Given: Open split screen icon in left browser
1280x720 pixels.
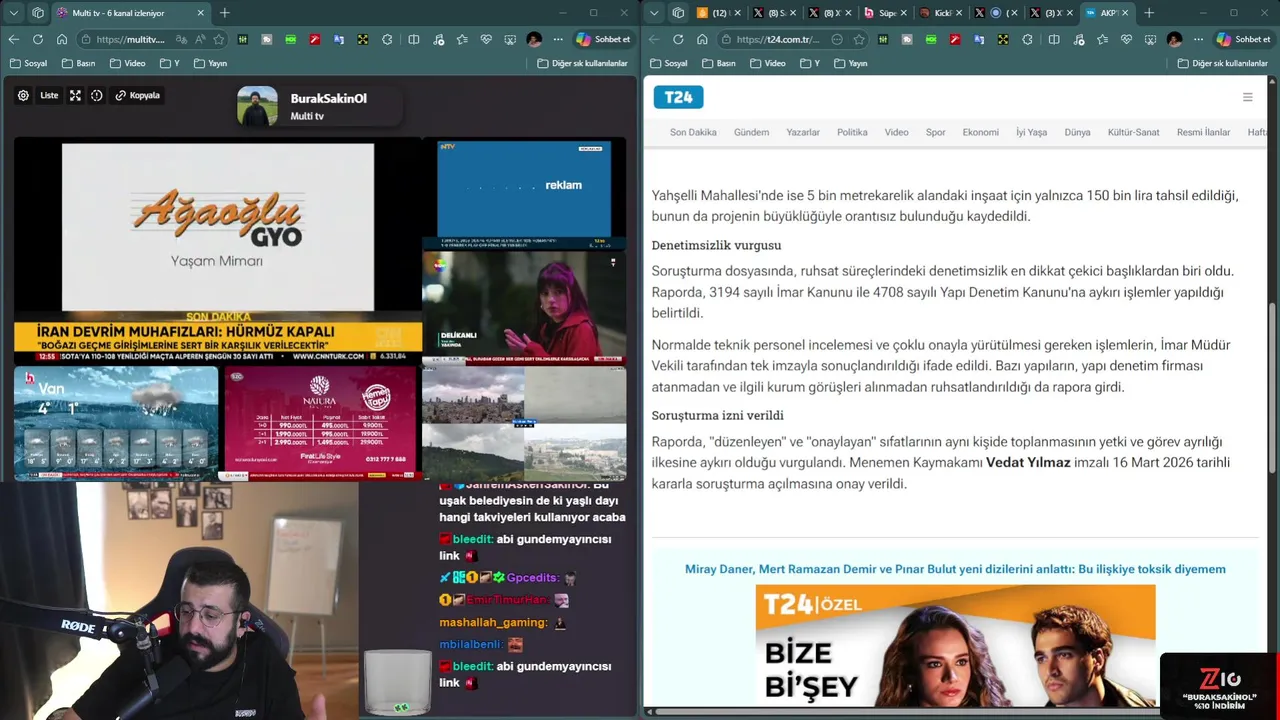Looking at the screenshot, I should coord(414,39).
